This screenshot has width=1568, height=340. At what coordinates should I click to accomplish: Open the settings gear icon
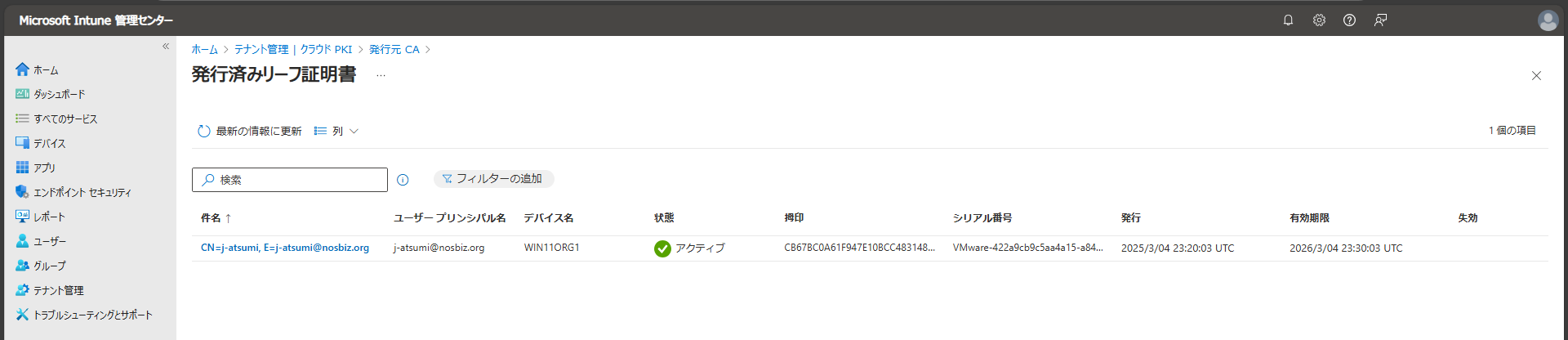pos(1319,20)
